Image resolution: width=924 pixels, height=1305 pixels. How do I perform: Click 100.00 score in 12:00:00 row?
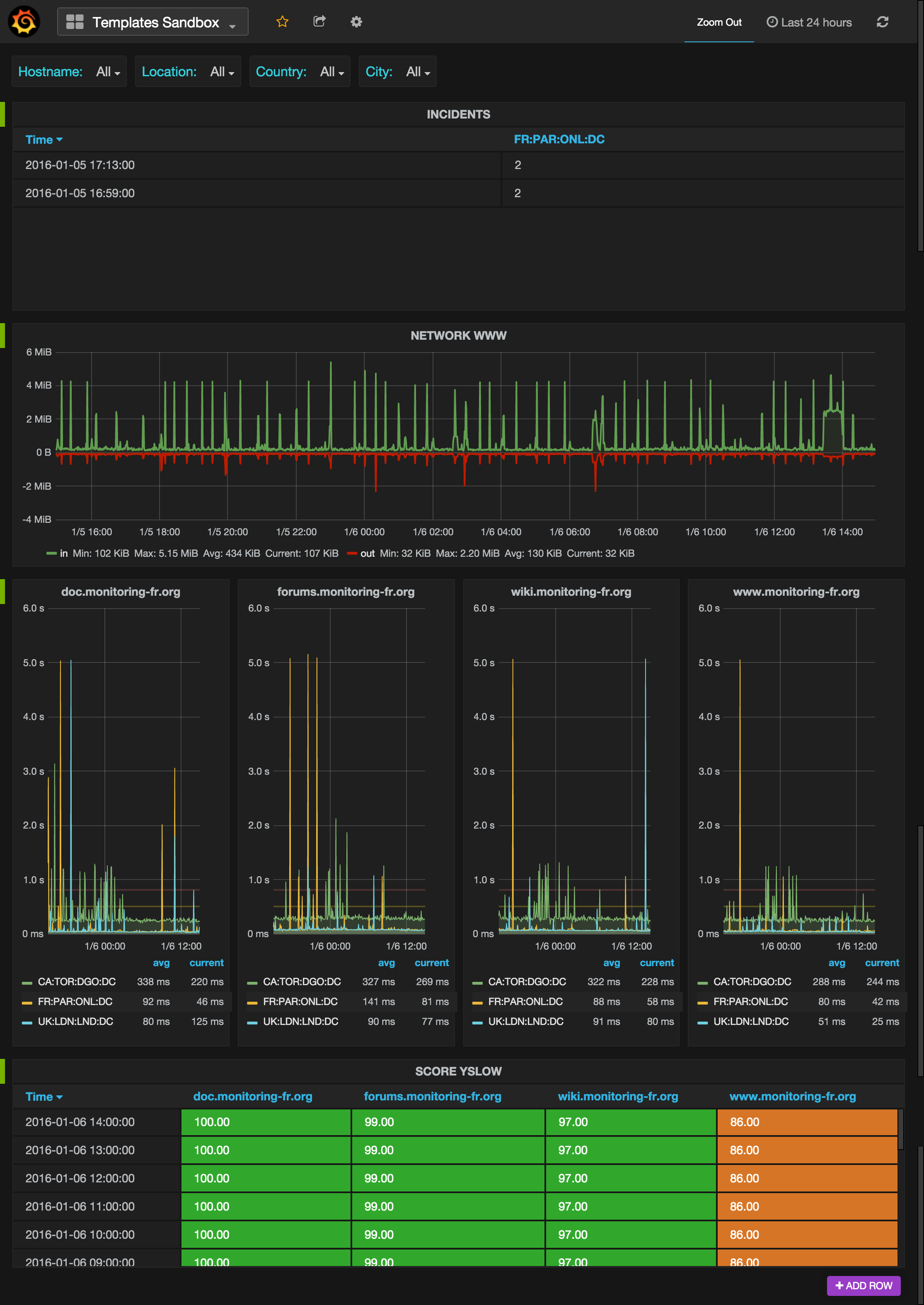(266, 1178)
